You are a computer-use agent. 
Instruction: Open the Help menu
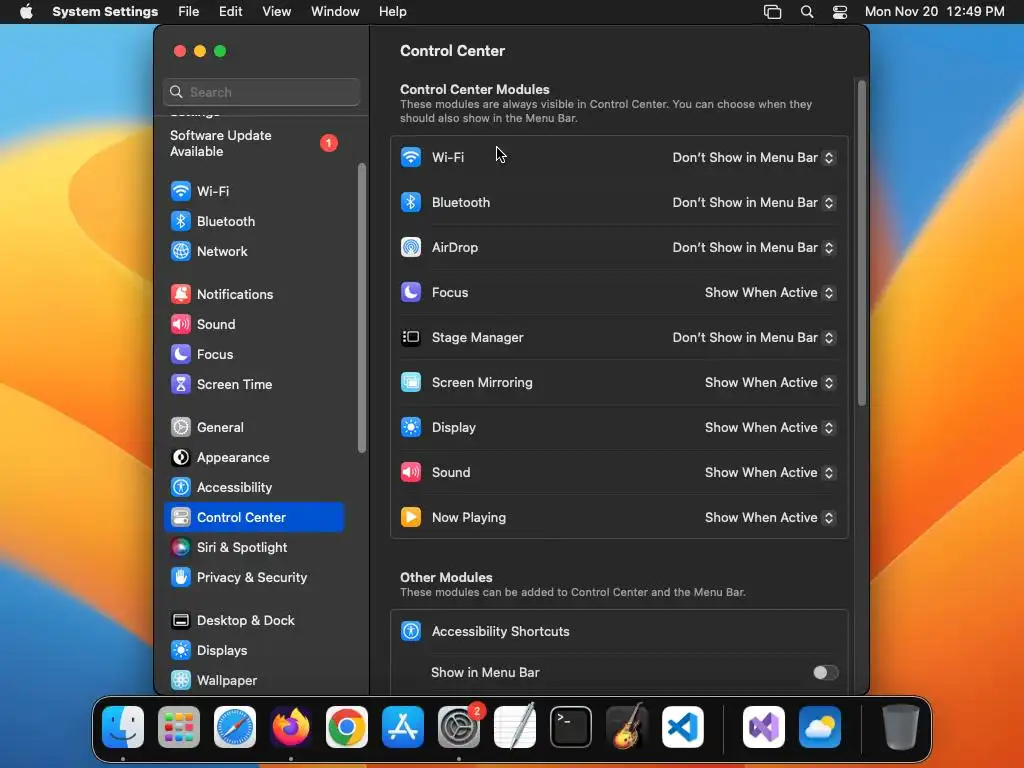click(x=392, y=12)
